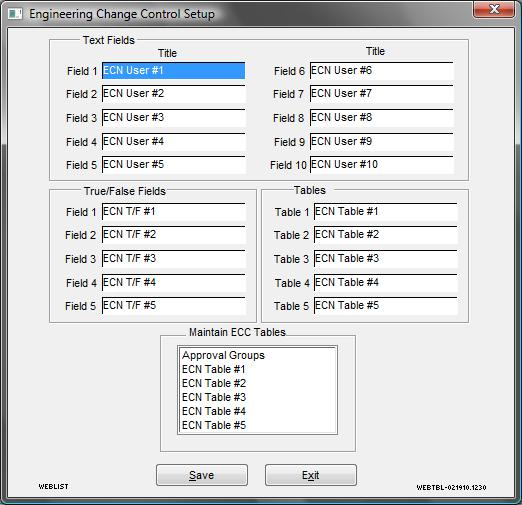Pick 'ECN Table #5' in the ECC Tables listbox
522x505 pixels.
coord(257,425)
